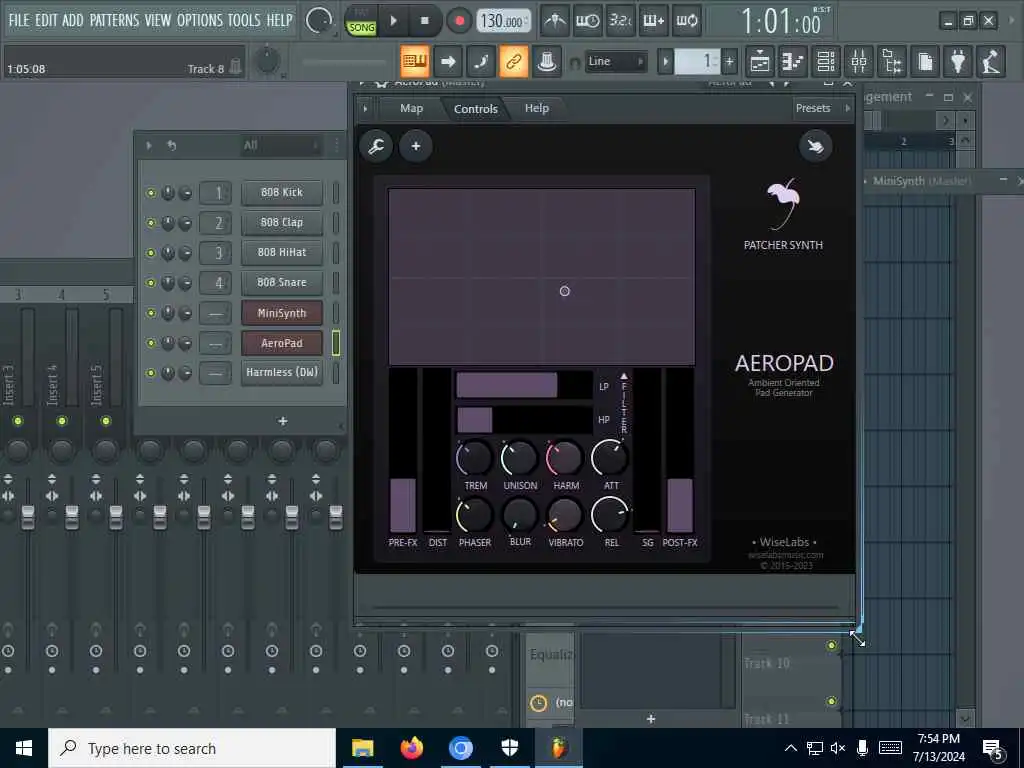Open the Channel rack view icon

coord(826,61)
